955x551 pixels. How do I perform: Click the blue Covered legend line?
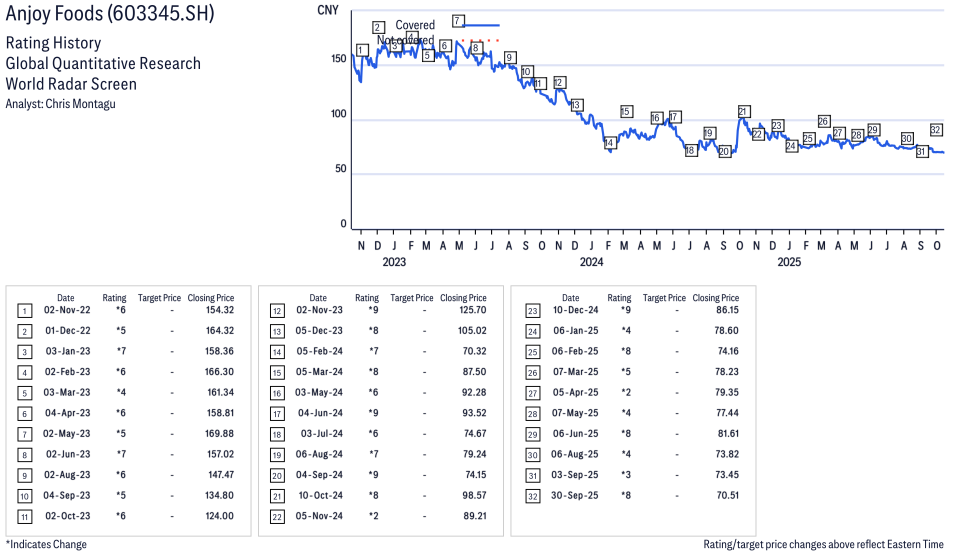[480, 25]
